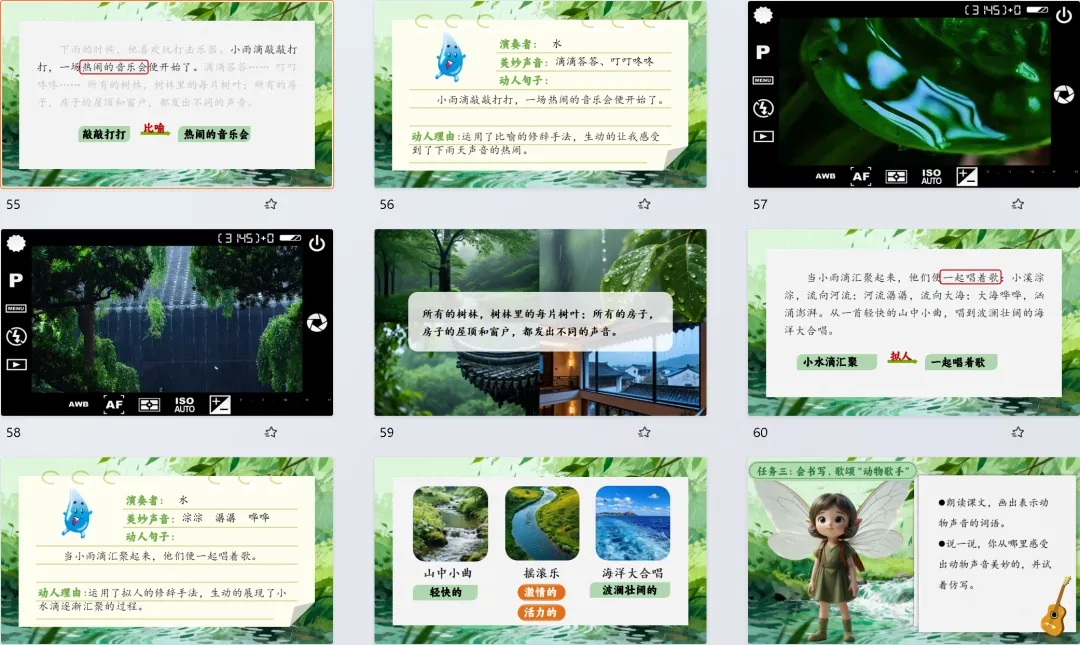1080x645 pixels.
Task: Click the flash icon on slide 57
Action: tap(763, 108)
